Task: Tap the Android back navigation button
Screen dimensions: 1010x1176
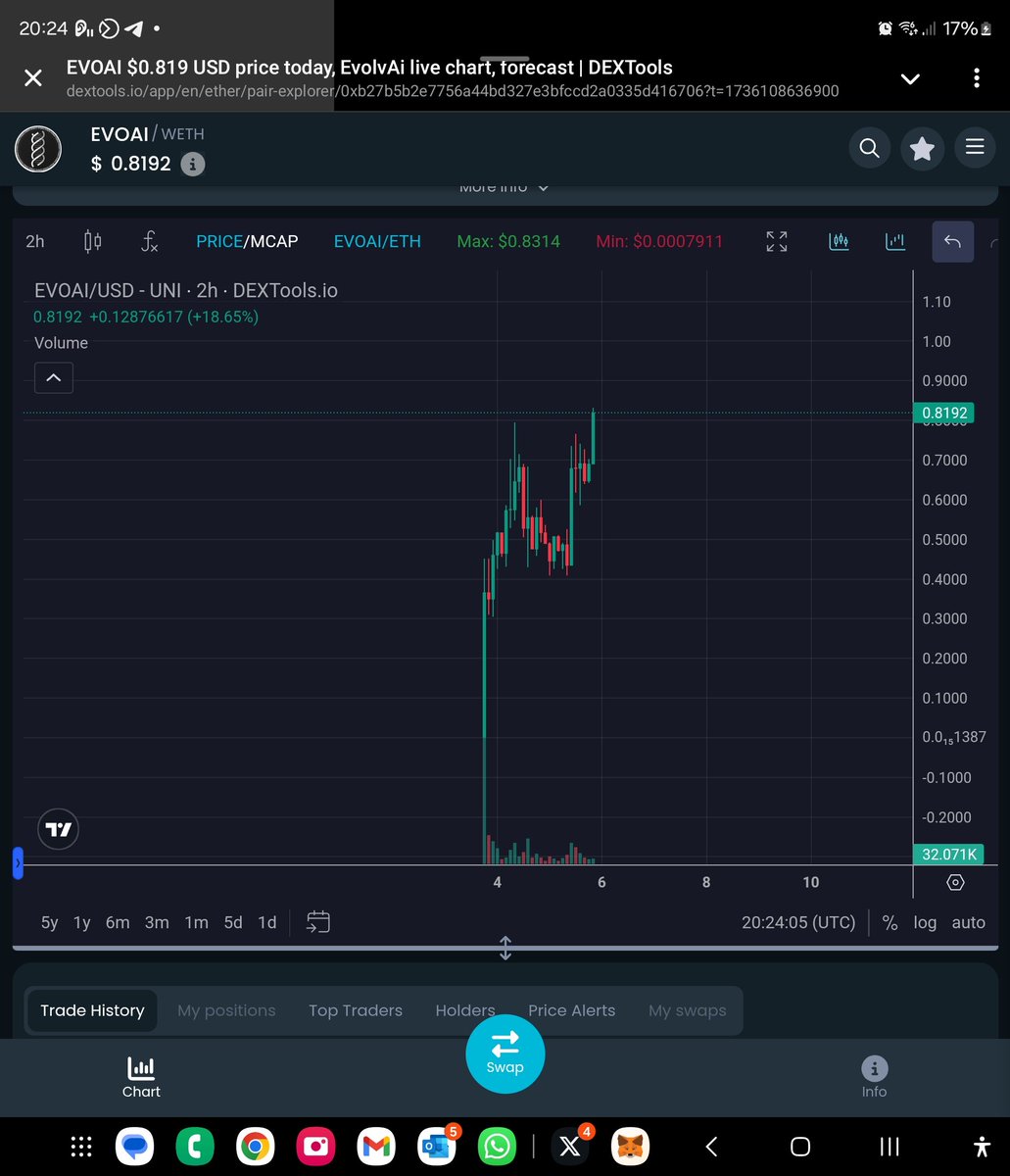Action: (711, 1147)
